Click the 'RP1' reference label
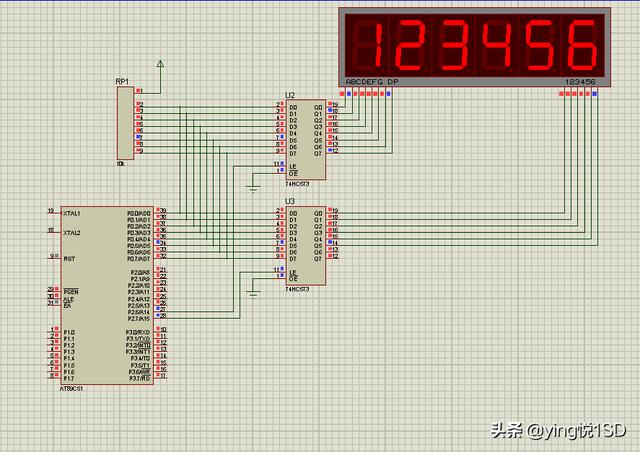 click(x=122, y=82)
